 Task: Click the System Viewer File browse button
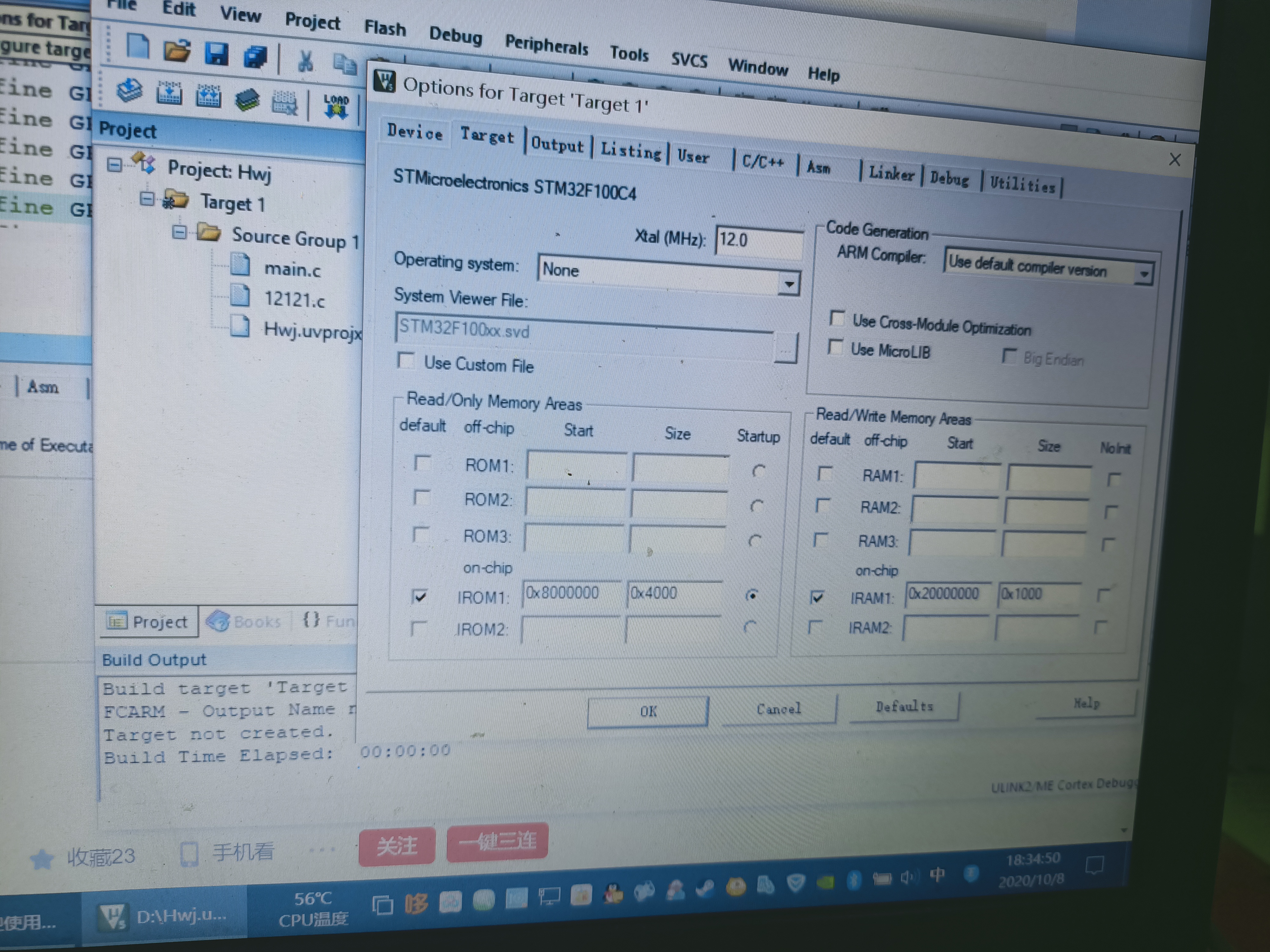tap(786, 347)
